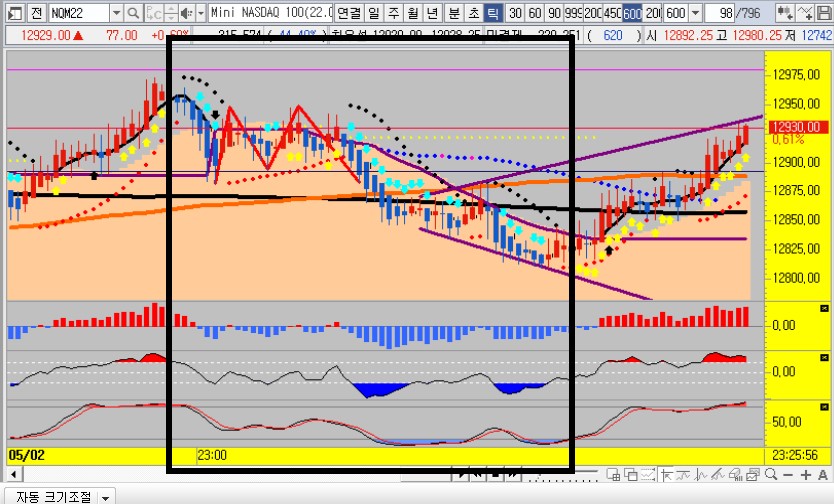Click the line-chart overlay icon at the bottom
The width and height of the screenshot is (834, 504).
[683, 474]
